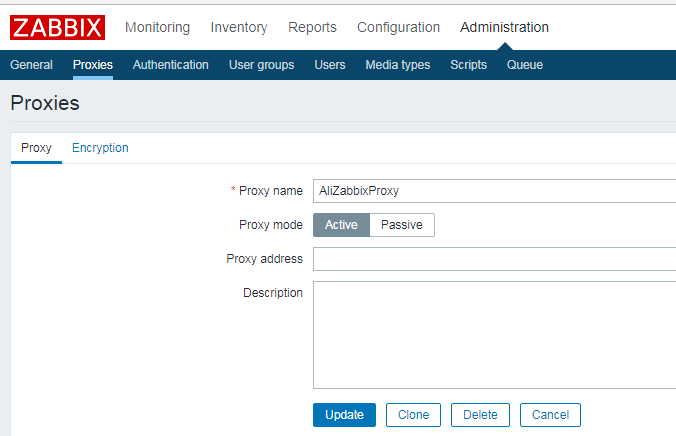Open Authentication settings
This screenshot has width=676, height=436.
171,65
